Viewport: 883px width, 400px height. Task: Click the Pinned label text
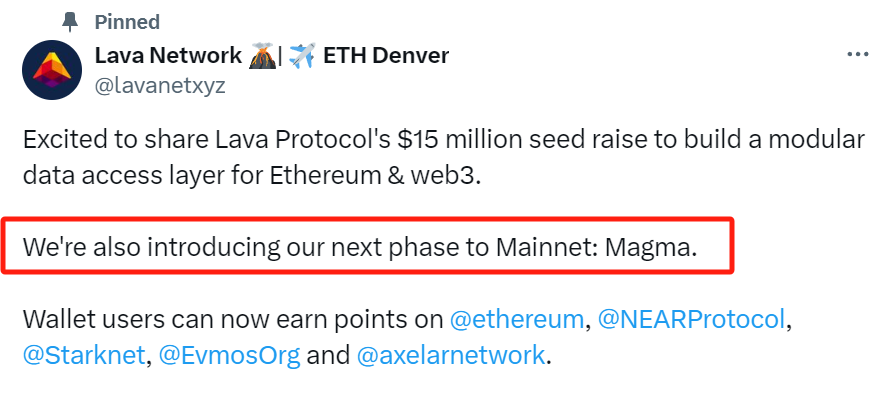pyautogui.click(x=127, y=22)
